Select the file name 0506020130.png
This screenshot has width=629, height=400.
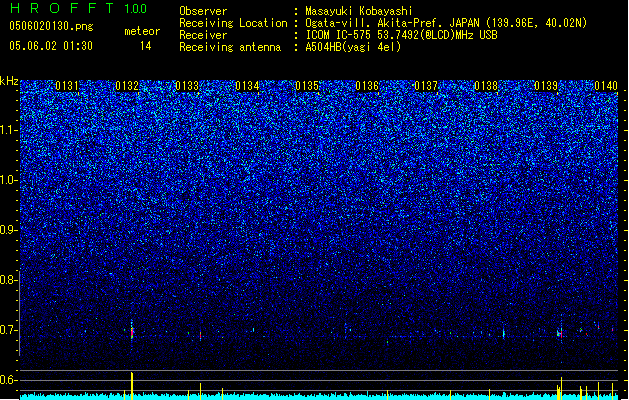pyautogui.click(x=51, y=26)
